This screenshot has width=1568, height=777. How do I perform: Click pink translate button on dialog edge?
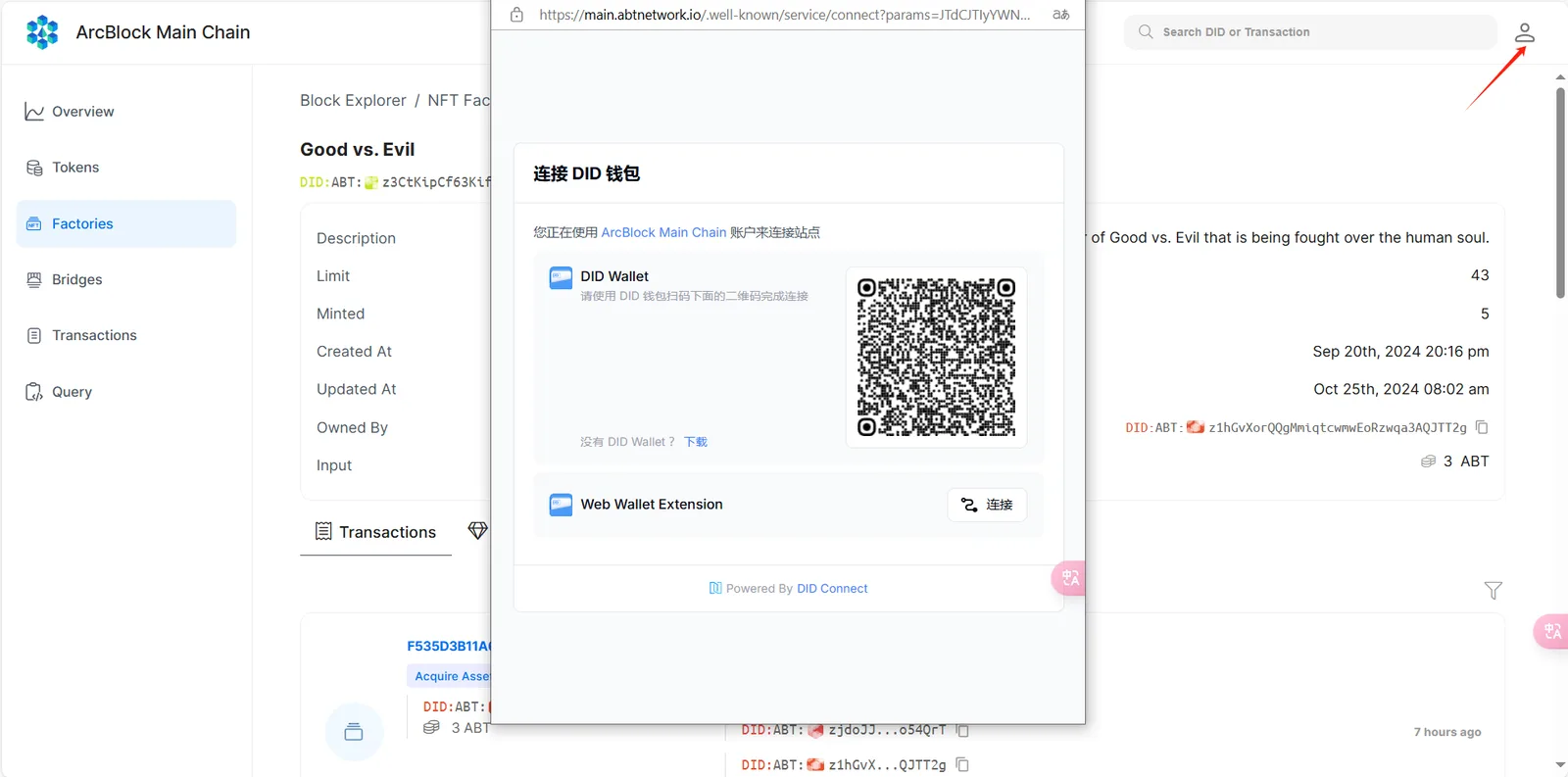(1068, 578)
